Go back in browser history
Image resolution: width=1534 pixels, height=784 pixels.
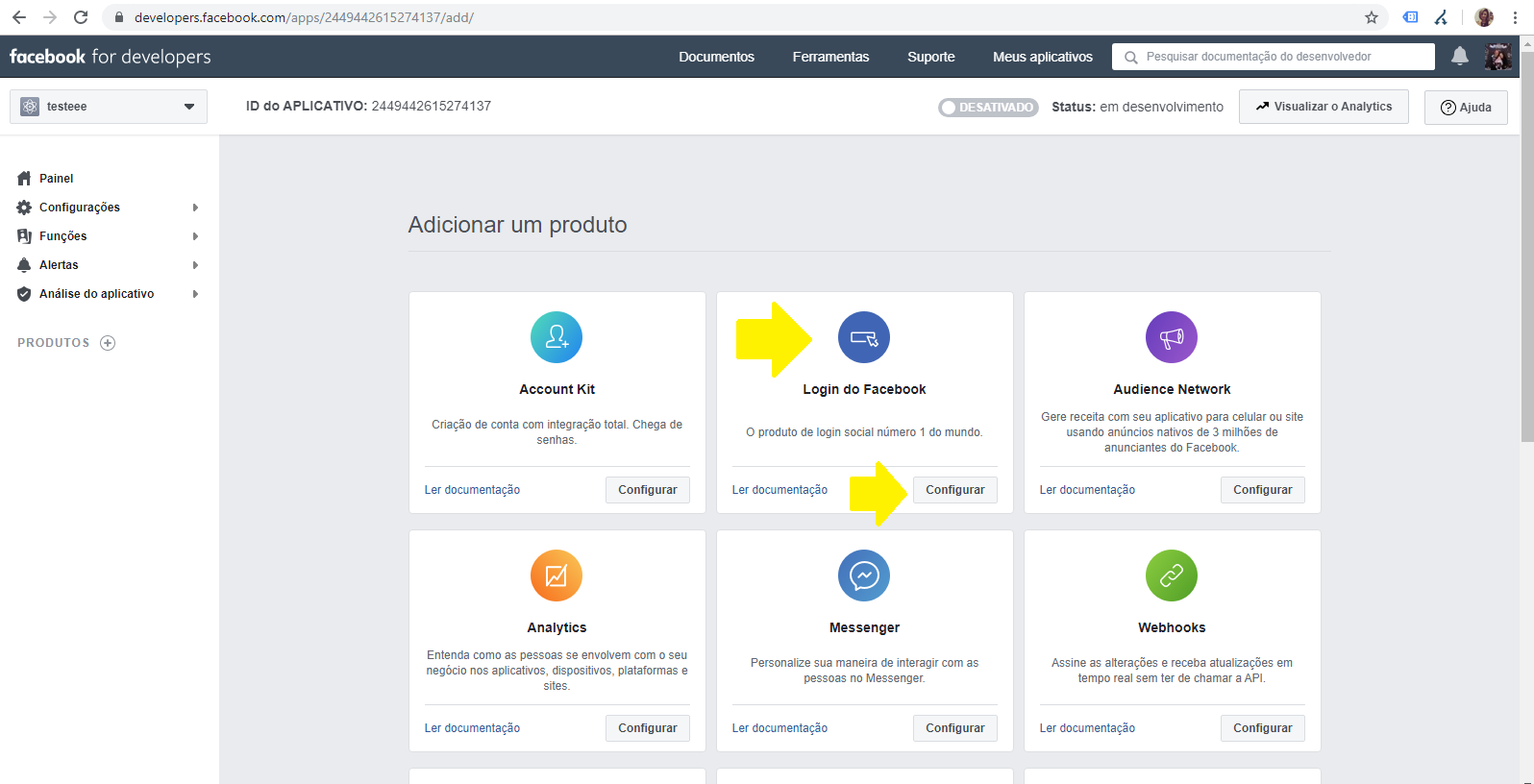point(19,17)
